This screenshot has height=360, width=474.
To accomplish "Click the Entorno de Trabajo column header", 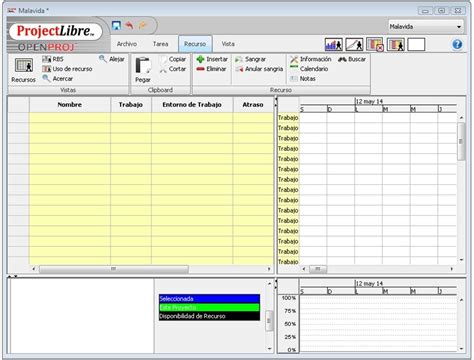I will click(x=192, y=105).
